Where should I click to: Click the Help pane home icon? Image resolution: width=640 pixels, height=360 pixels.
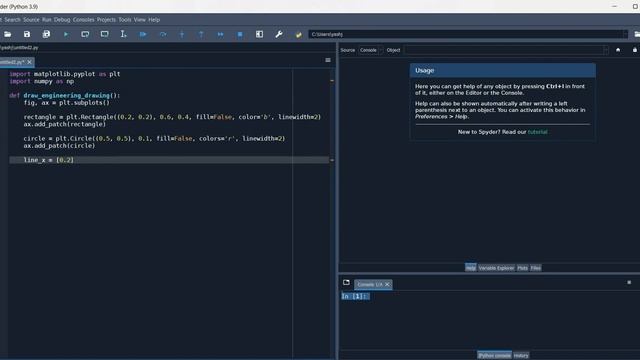click(x=618, y=50)
